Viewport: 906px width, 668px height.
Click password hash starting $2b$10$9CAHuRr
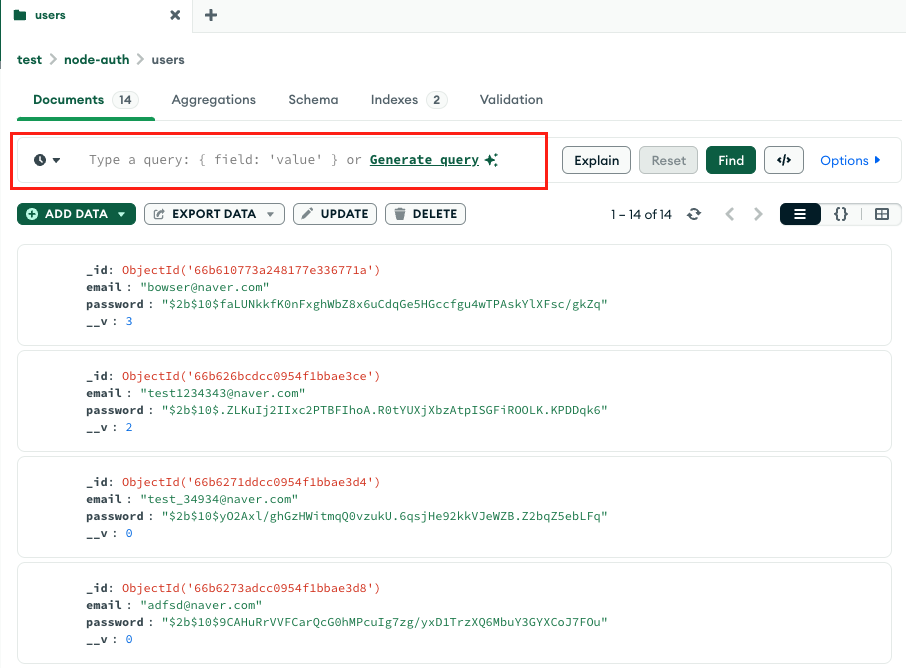tap(384, 622)
